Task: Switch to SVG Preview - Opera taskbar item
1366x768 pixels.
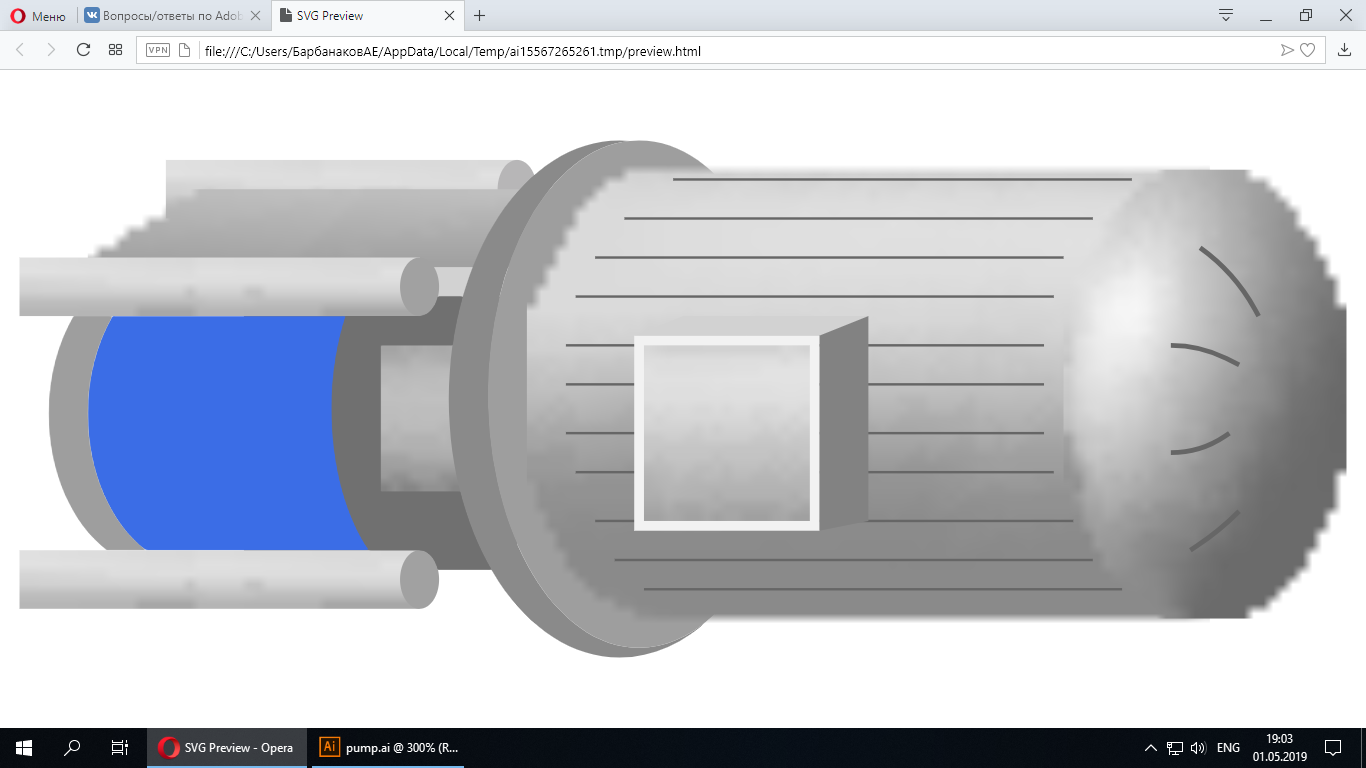Action: (x=228, y=748)
